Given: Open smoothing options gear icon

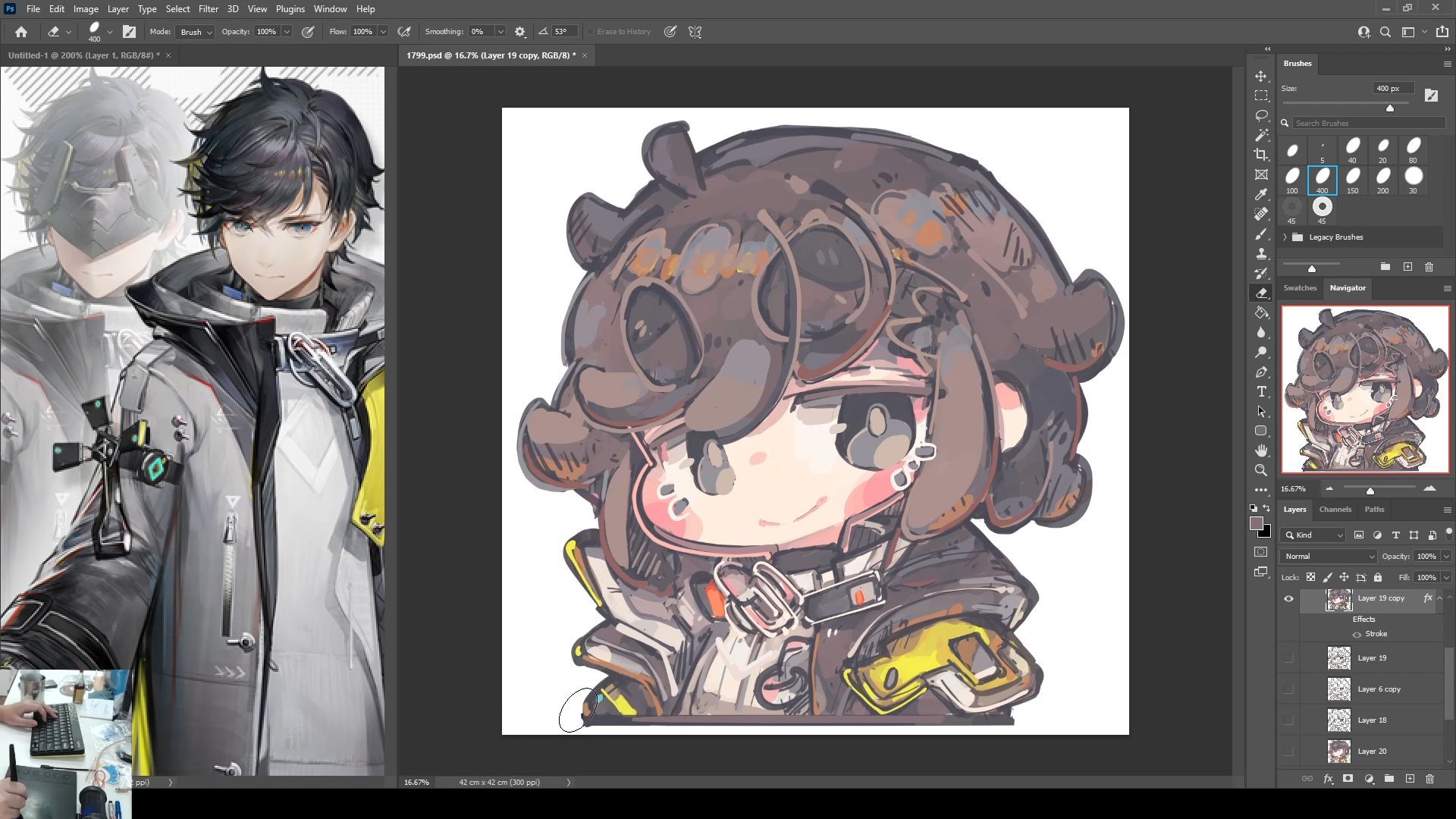Looking at the screenshot, I should [520, 32].
